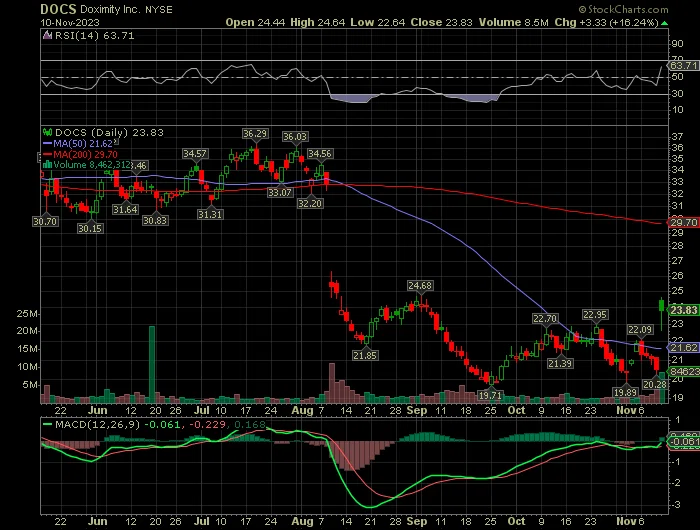The image size is (700, 530).
Task: Click the 19.89 low price label
Action: point(625,392)
